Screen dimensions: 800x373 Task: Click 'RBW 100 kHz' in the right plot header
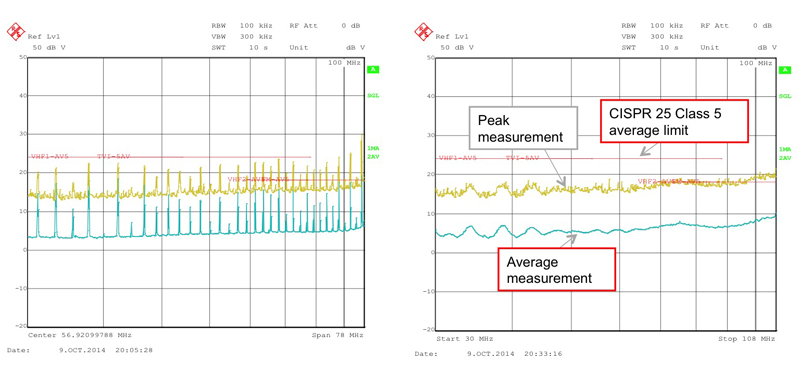(x=652, y=25)
